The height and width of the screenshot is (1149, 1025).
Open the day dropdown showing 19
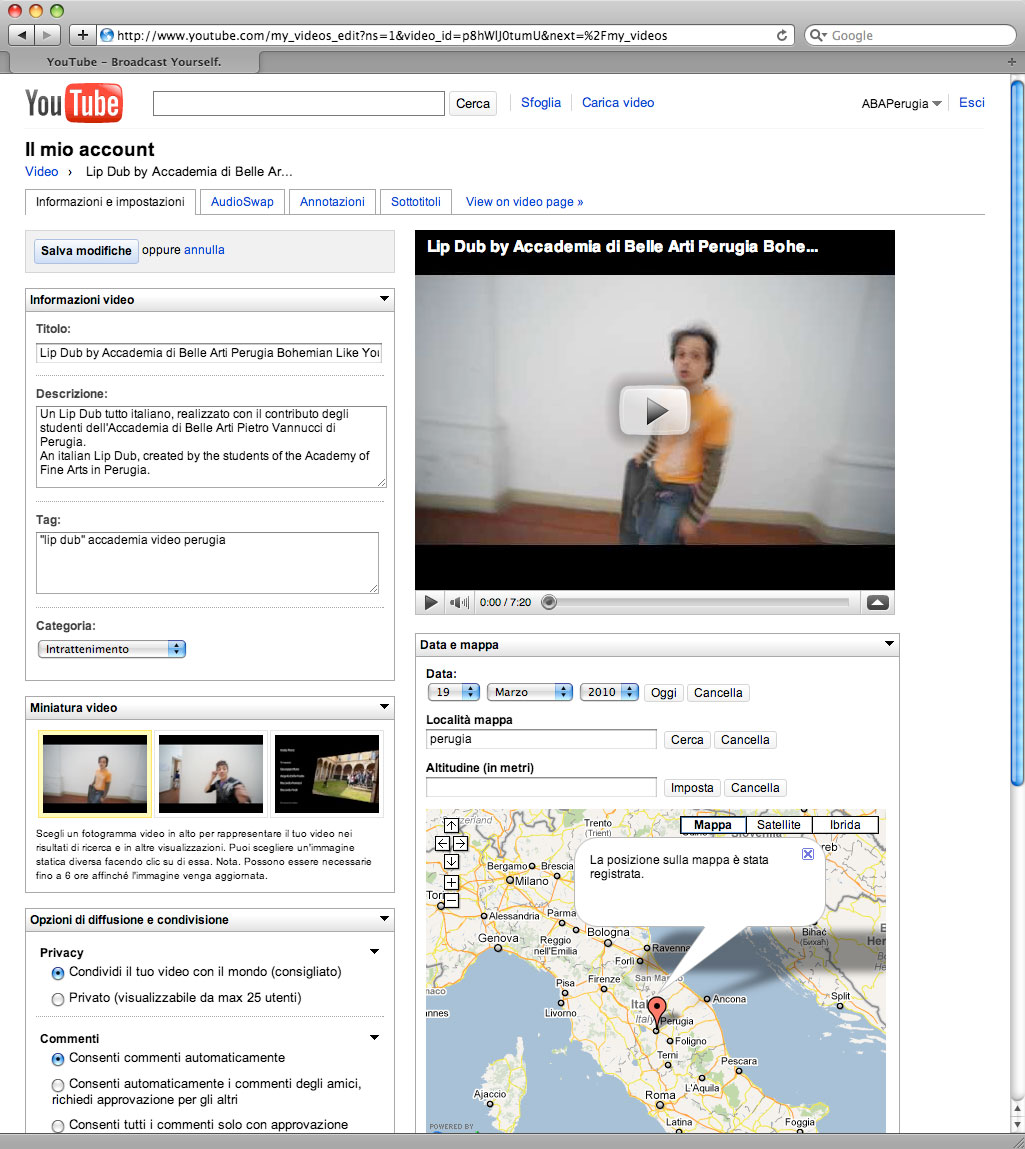pos(454,692)
